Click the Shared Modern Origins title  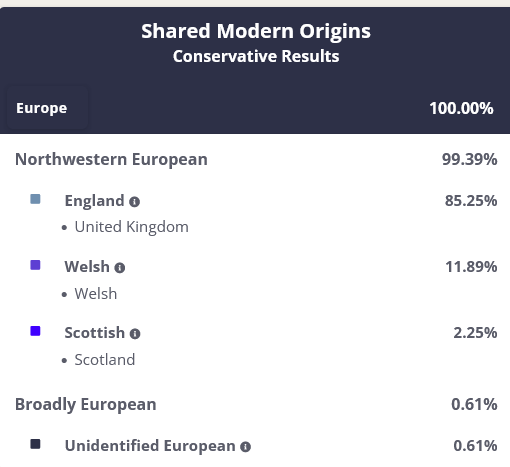point(256,31)
